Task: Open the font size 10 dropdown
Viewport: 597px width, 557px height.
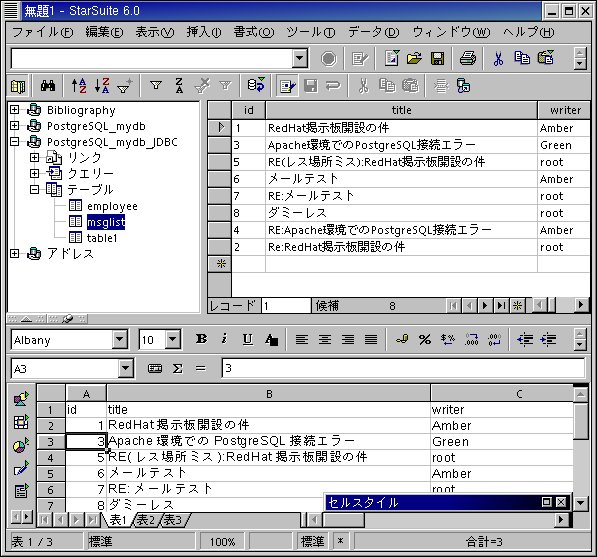Action: (173, 339)
